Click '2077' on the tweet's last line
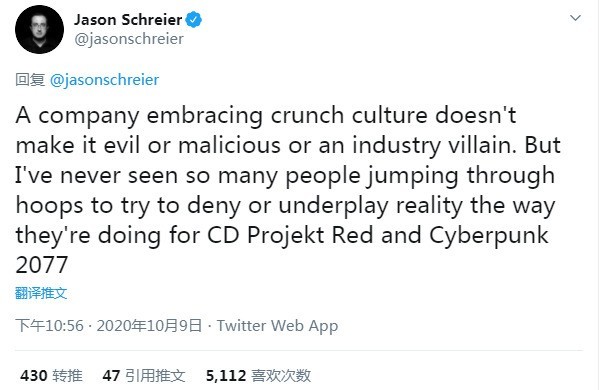Image resolution: width=603 pixels, height=390 pixels. [42, 265]
